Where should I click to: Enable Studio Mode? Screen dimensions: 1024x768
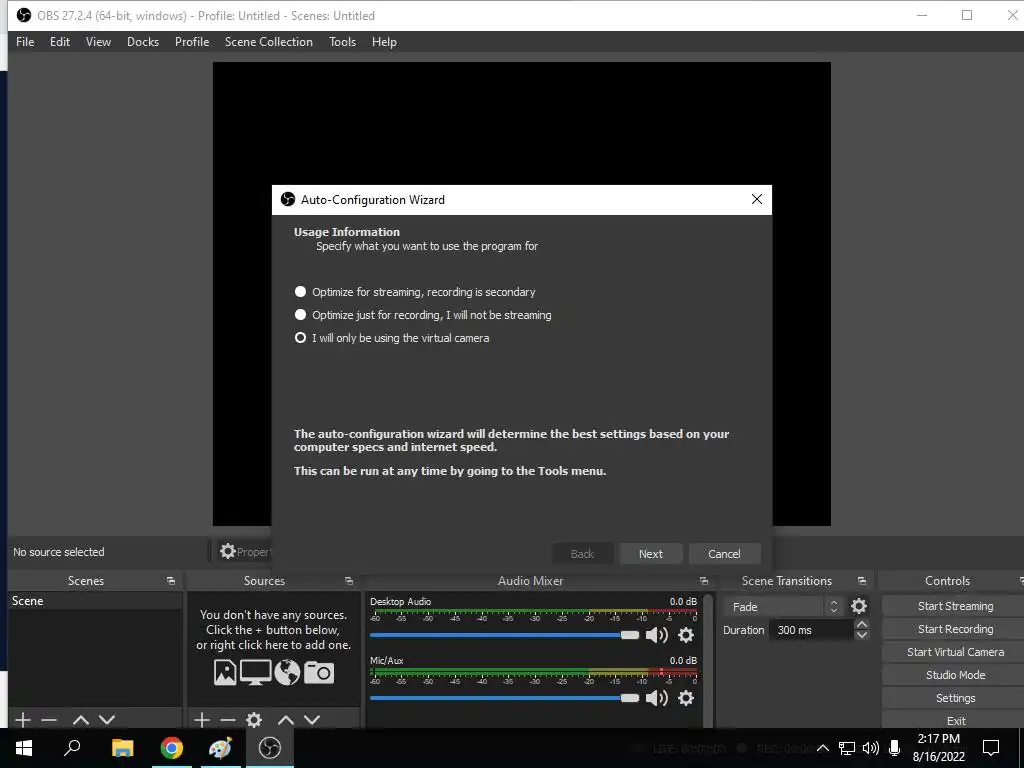[955, 675]
